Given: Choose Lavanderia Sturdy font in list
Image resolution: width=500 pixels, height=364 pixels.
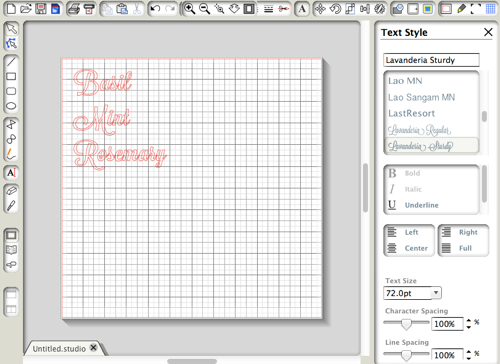Looking at the screenshot, I should pos(432,146).
